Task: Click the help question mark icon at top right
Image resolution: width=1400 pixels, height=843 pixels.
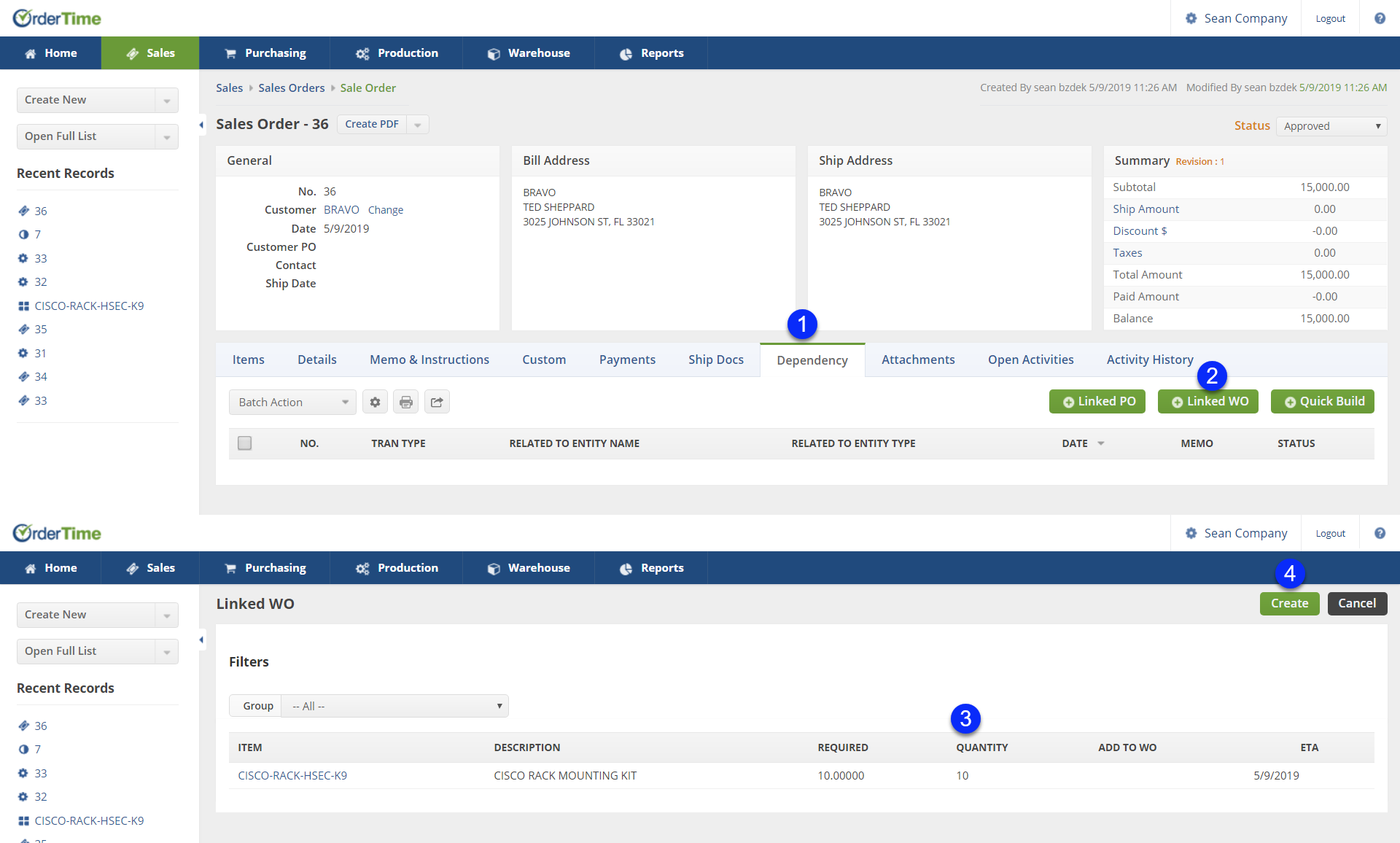Action: (x=1380, y=18)
